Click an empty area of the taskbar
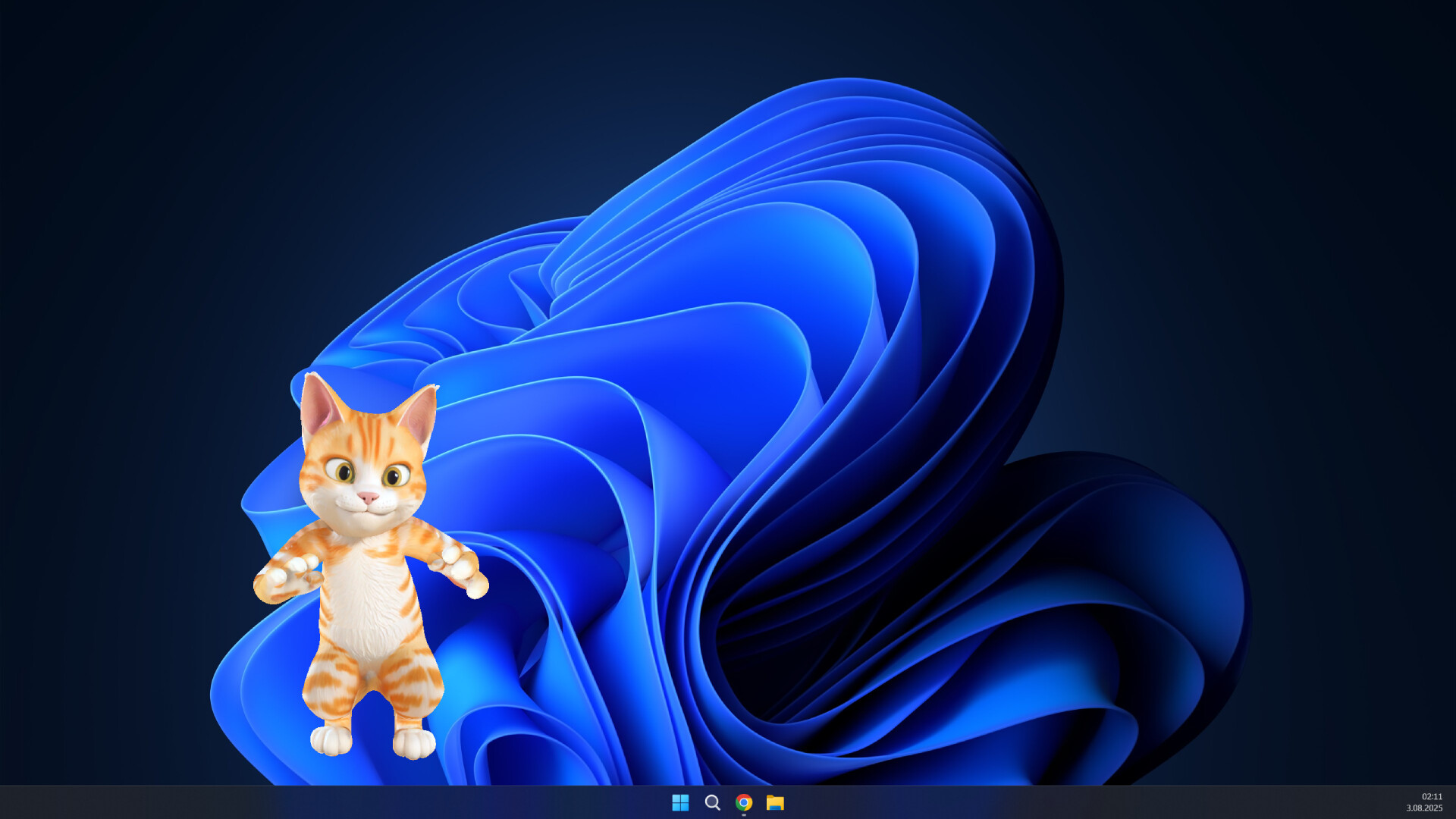 [x=1062, y=802]
